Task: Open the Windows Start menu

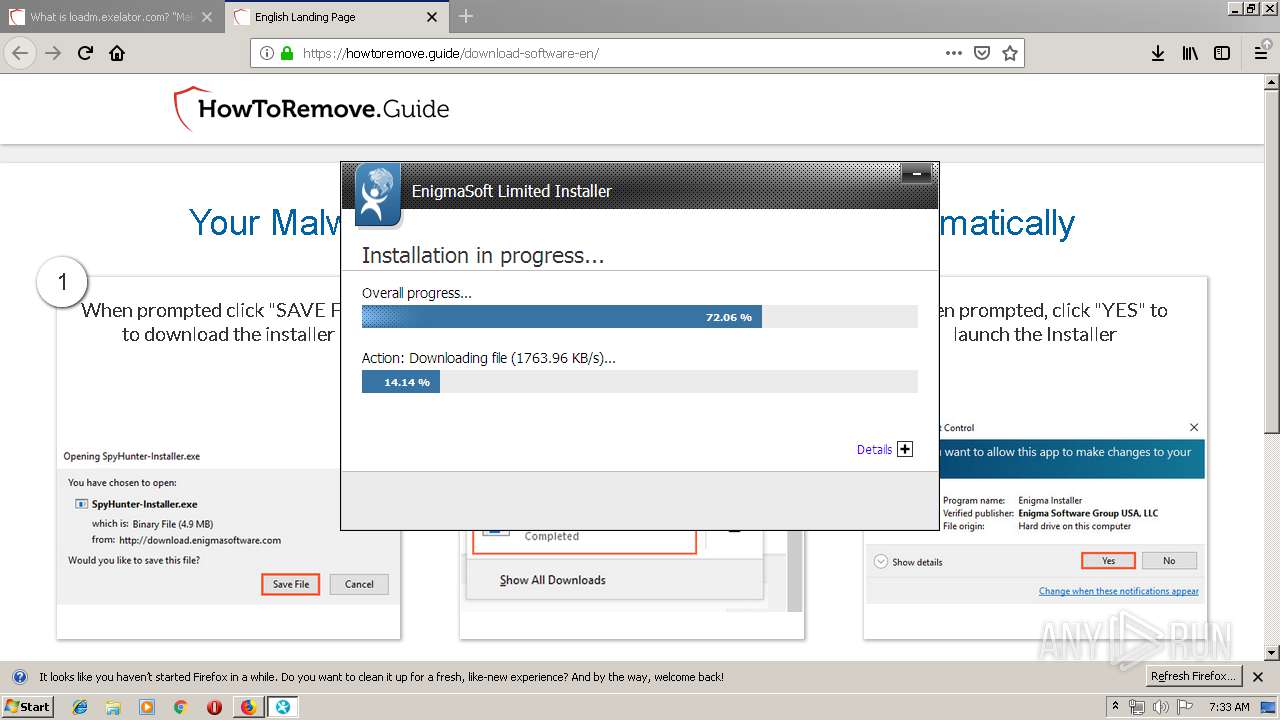Action: 27,706
